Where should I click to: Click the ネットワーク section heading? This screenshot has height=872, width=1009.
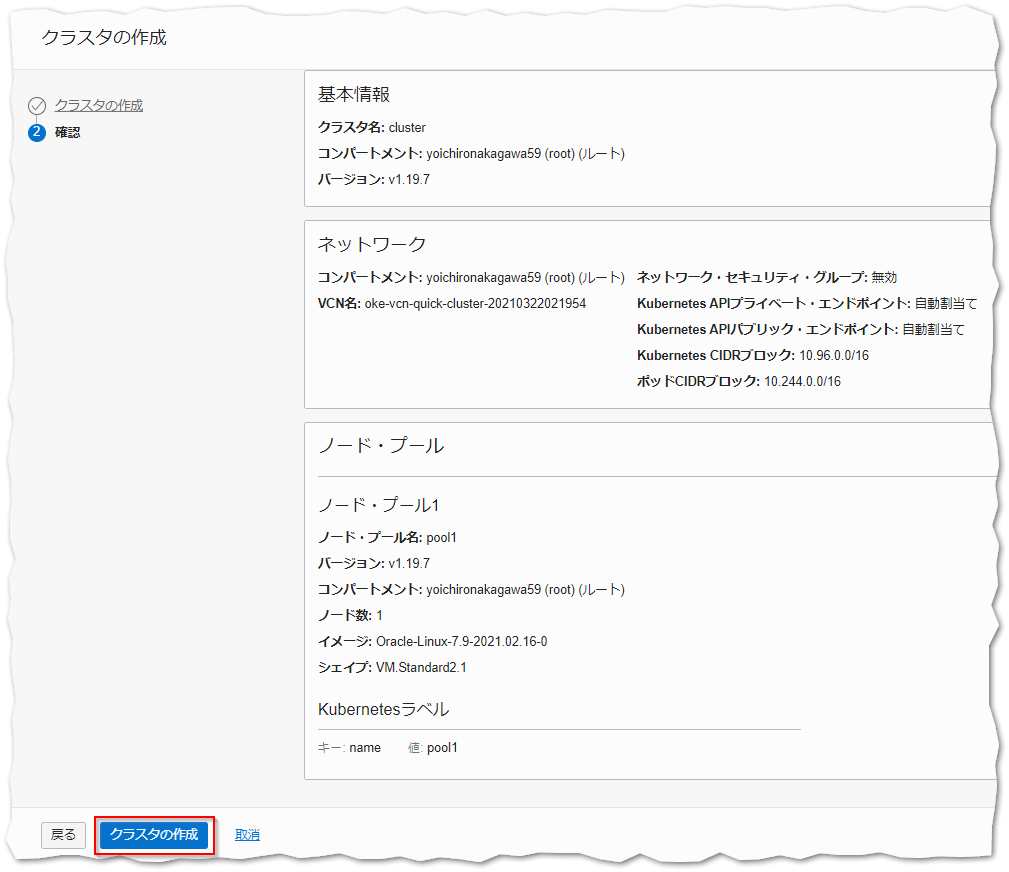pos(371,244)
